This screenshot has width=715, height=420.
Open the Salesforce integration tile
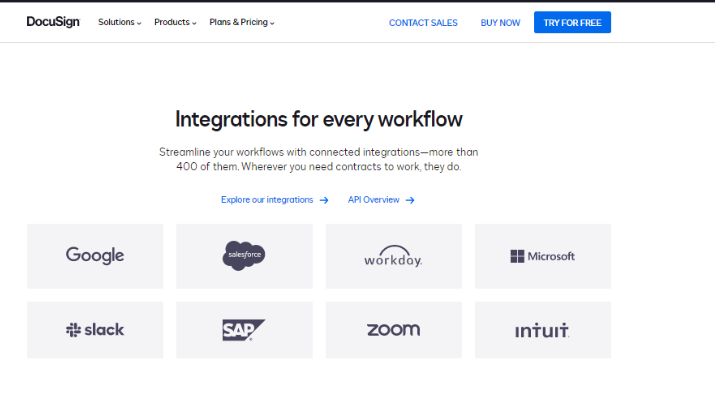pos(244,256)
